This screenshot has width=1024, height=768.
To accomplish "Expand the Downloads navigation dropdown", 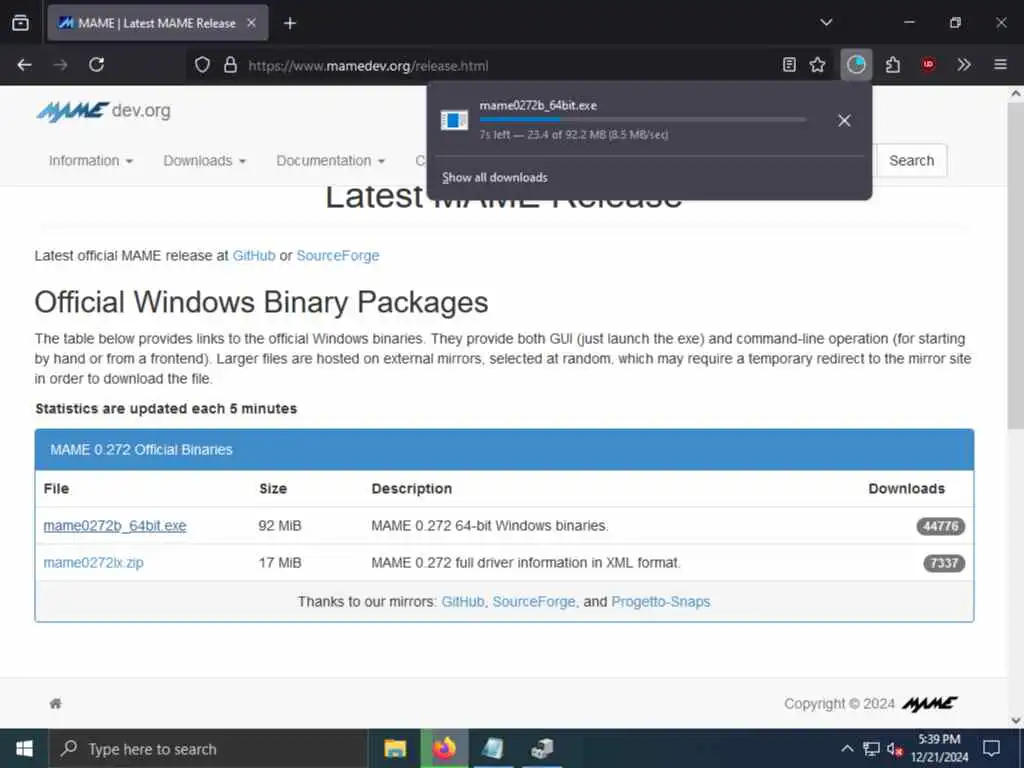I will tap(204, 161).
